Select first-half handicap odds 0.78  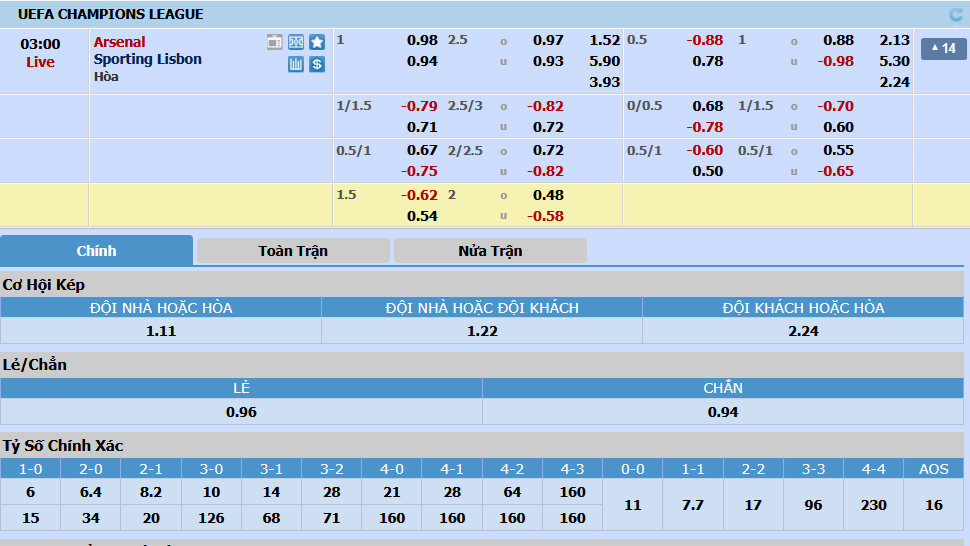[x=708, y=61]
